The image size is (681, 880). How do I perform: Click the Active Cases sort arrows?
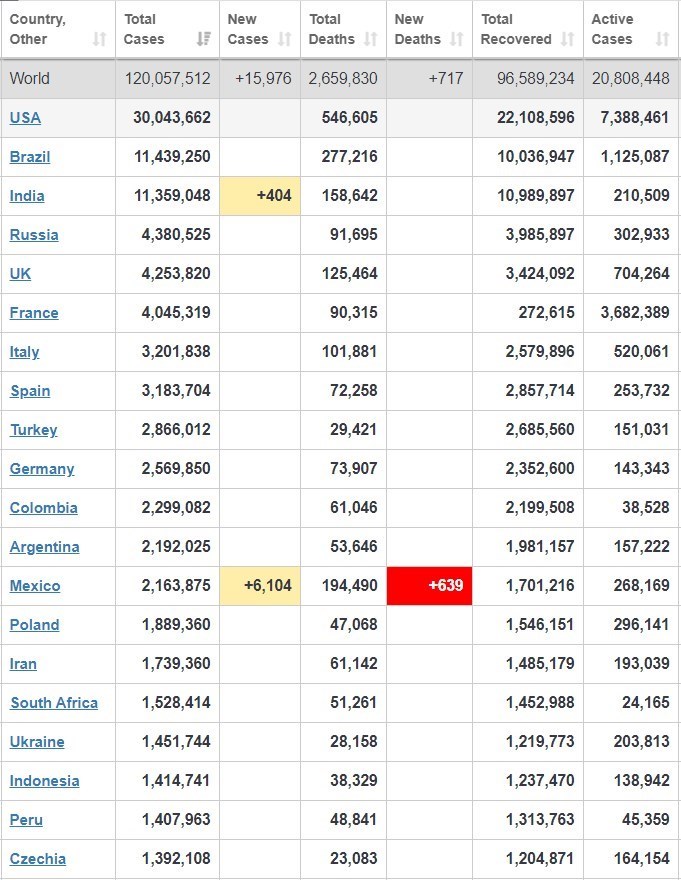click(662, 39)
